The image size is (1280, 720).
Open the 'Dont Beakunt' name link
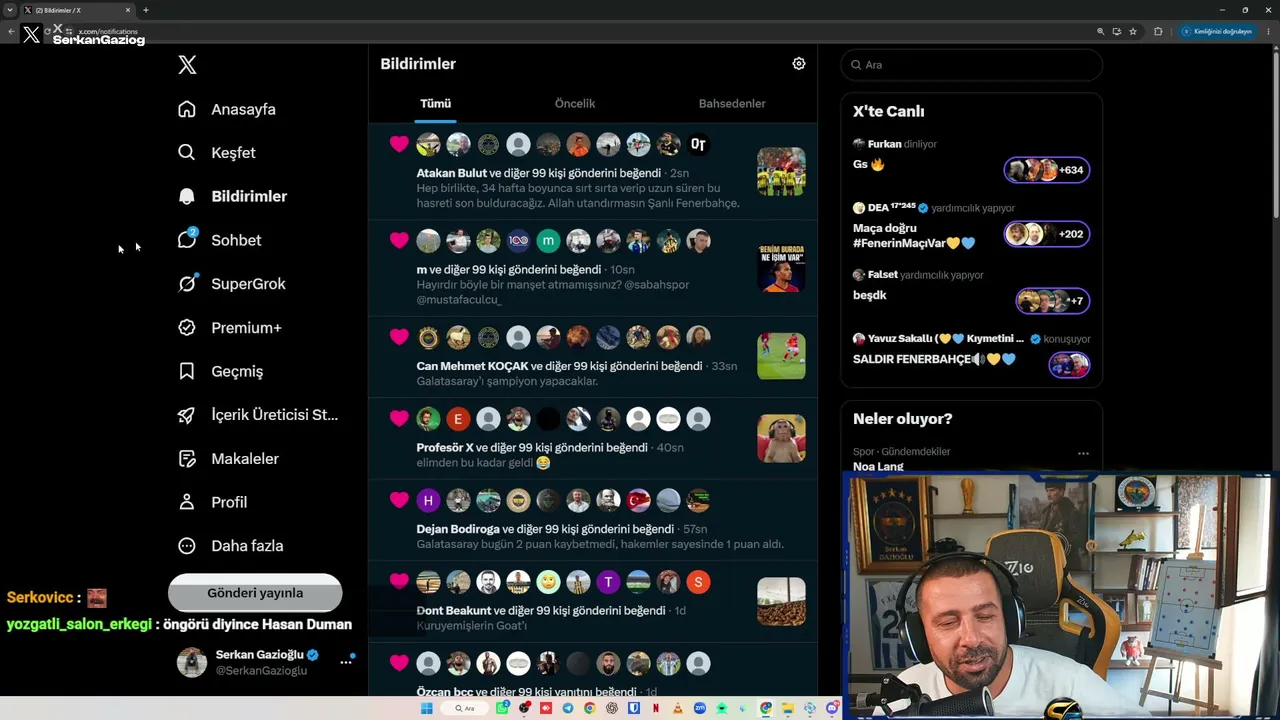coord(454,610)
